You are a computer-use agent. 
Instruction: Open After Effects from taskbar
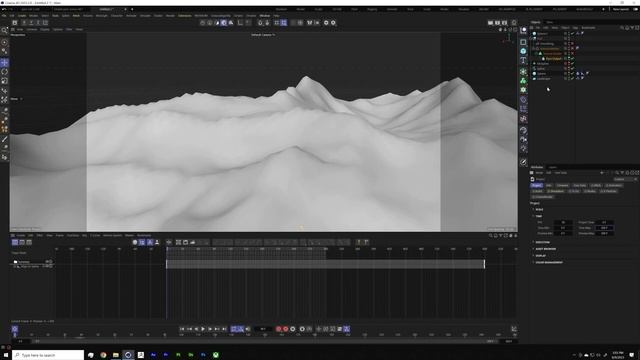[153, 355]
